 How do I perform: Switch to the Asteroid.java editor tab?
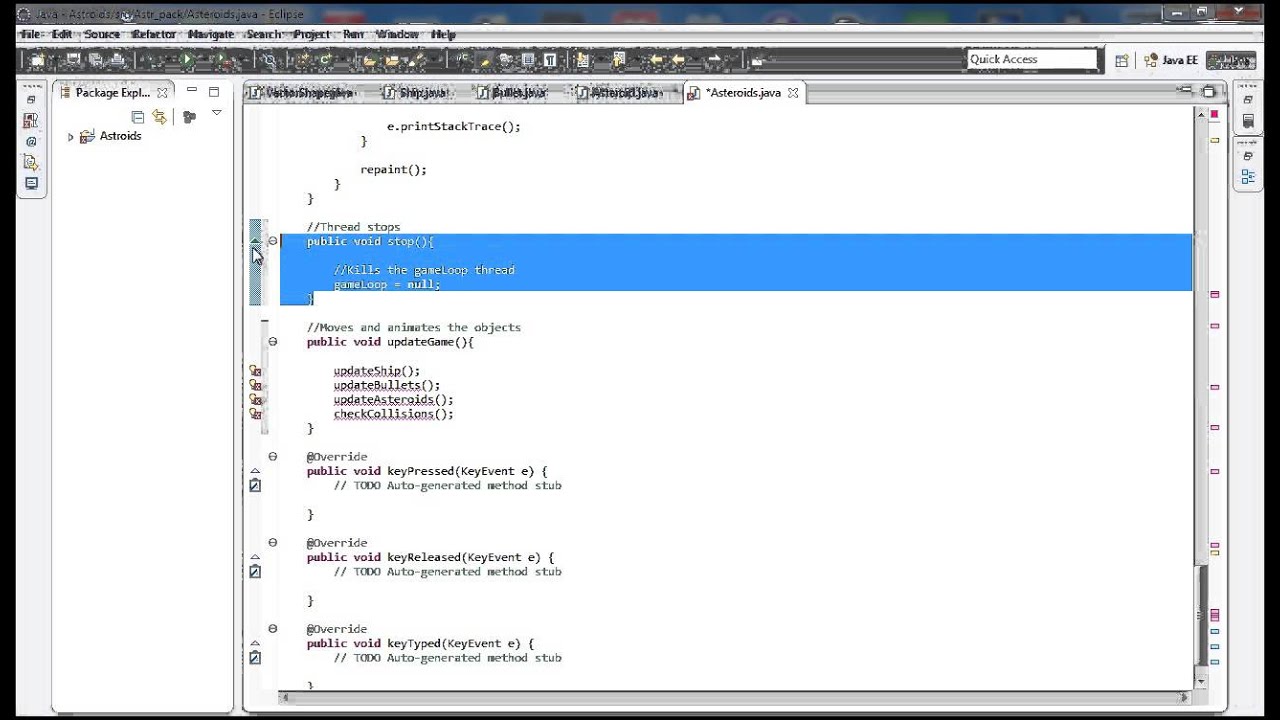618,92
